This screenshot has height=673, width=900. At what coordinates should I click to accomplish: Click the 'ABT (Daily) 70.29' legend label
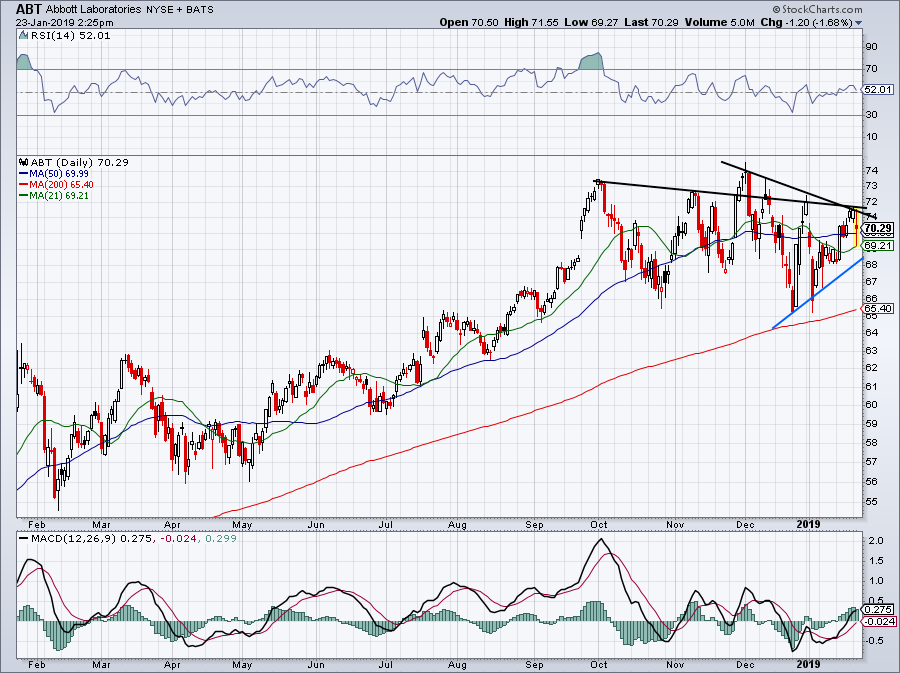pyautogui.click(x=79, y=162)
